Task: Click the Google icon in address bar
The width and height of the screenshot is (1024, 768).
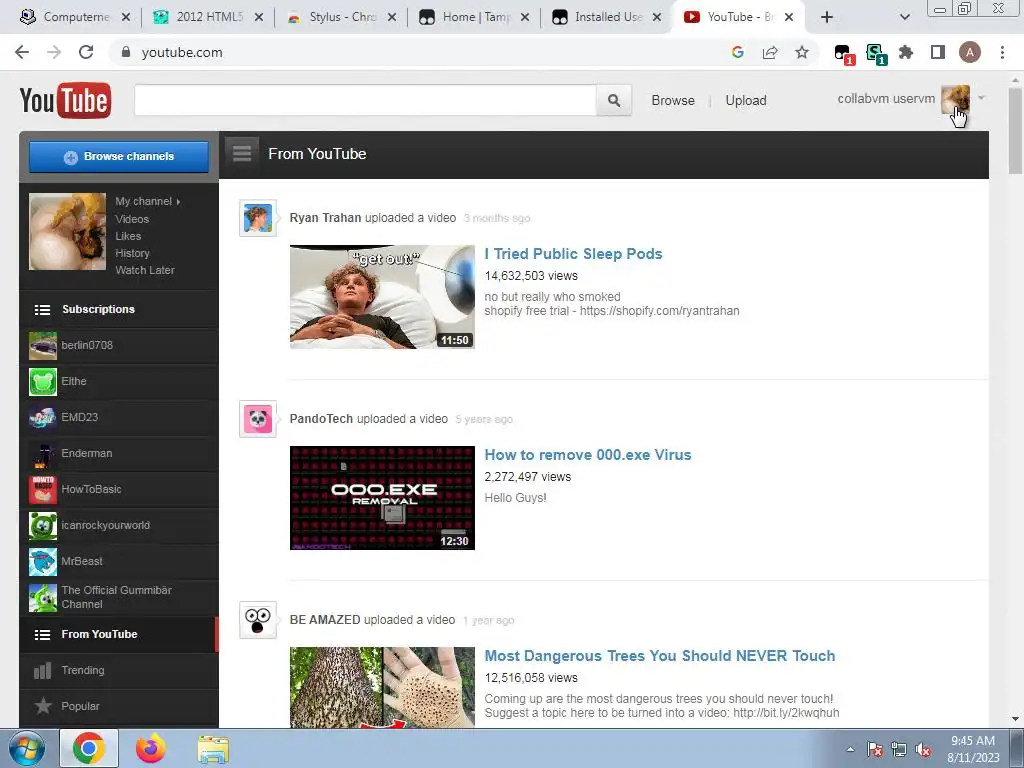Action: click(738, 52)
